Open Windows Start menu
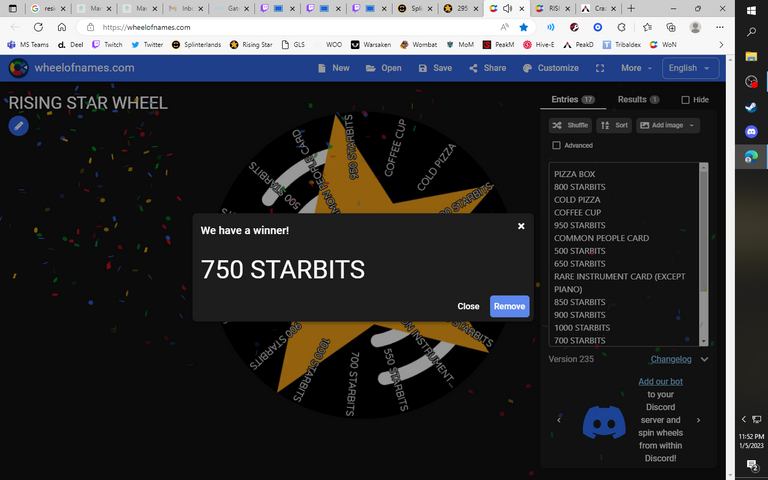The image size is (768, 480). coord(751,10)
